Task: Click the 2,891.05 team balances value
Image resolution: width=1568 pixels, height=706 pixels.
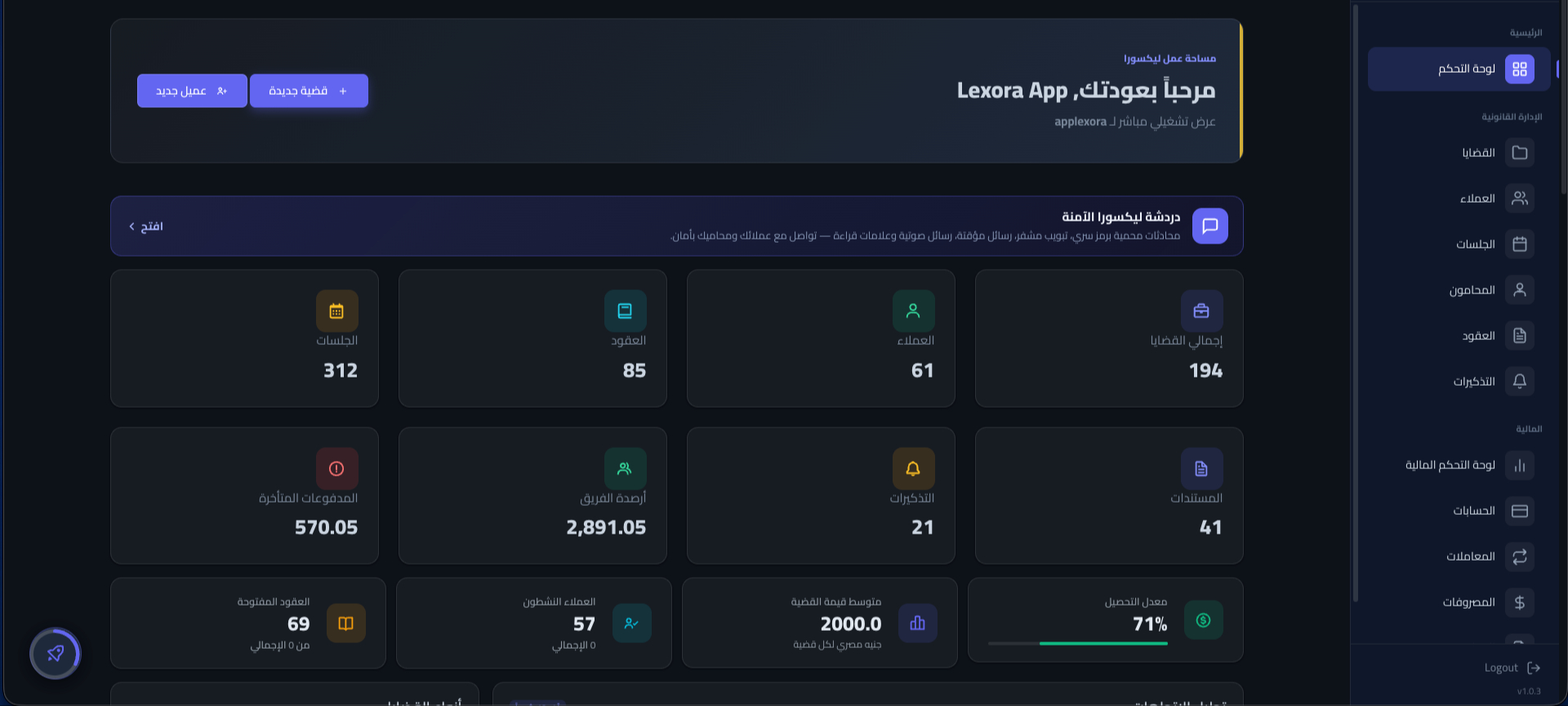Action: coord(606,528)
